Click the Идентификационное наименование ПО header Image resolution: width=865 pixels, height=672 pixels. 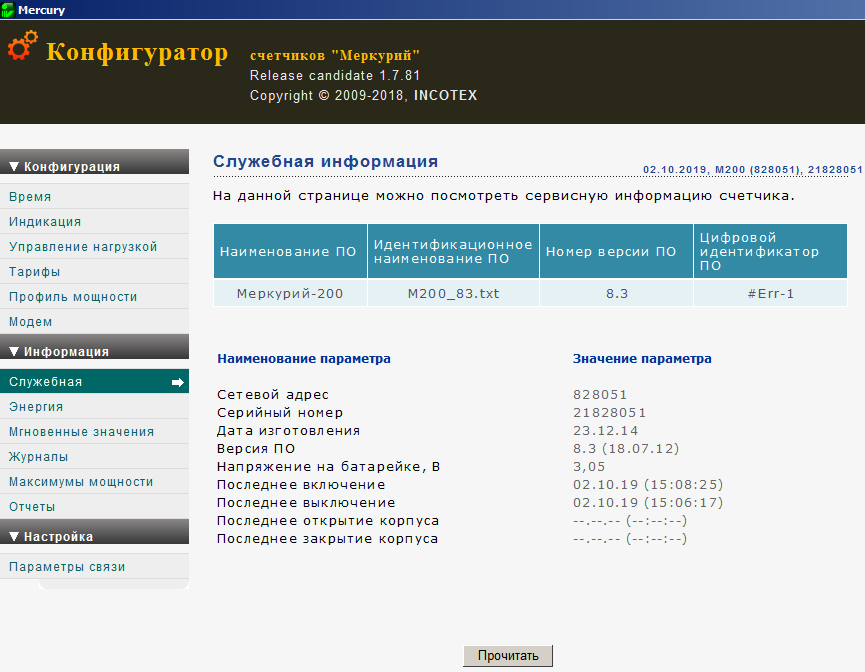(x=453, y=251)
